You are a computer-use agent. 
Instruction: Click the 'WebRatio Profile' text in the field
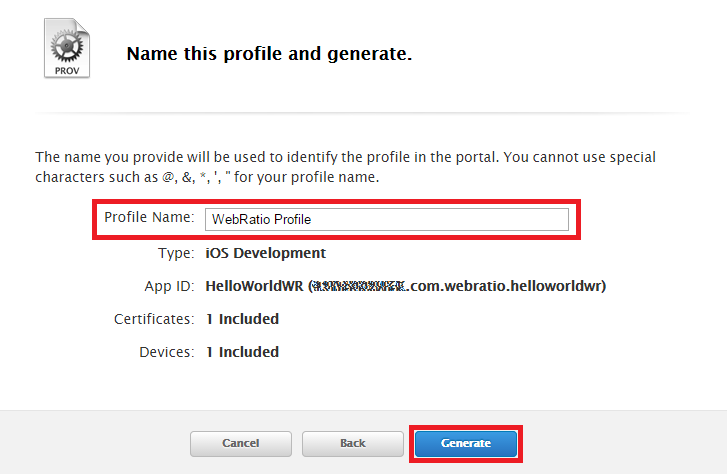[x=261, y=219]
